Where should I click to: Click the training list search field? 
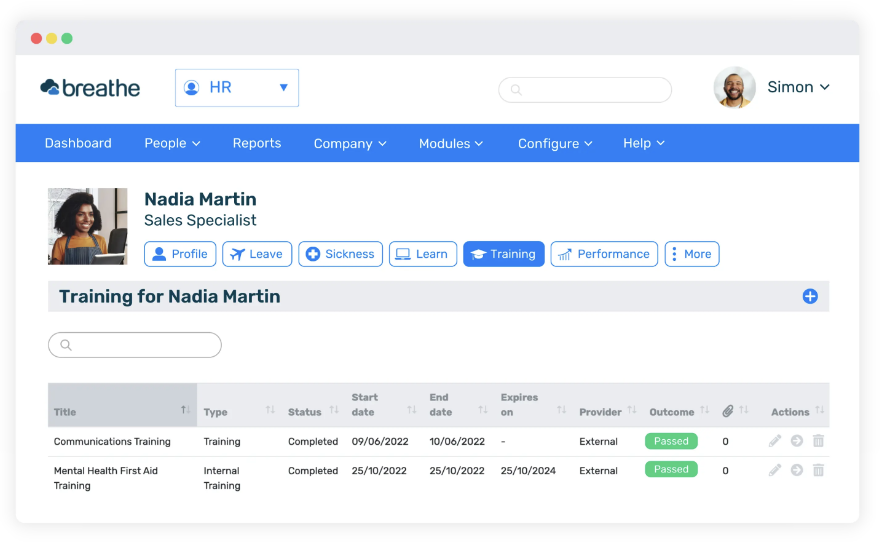[x=135, y=345]
